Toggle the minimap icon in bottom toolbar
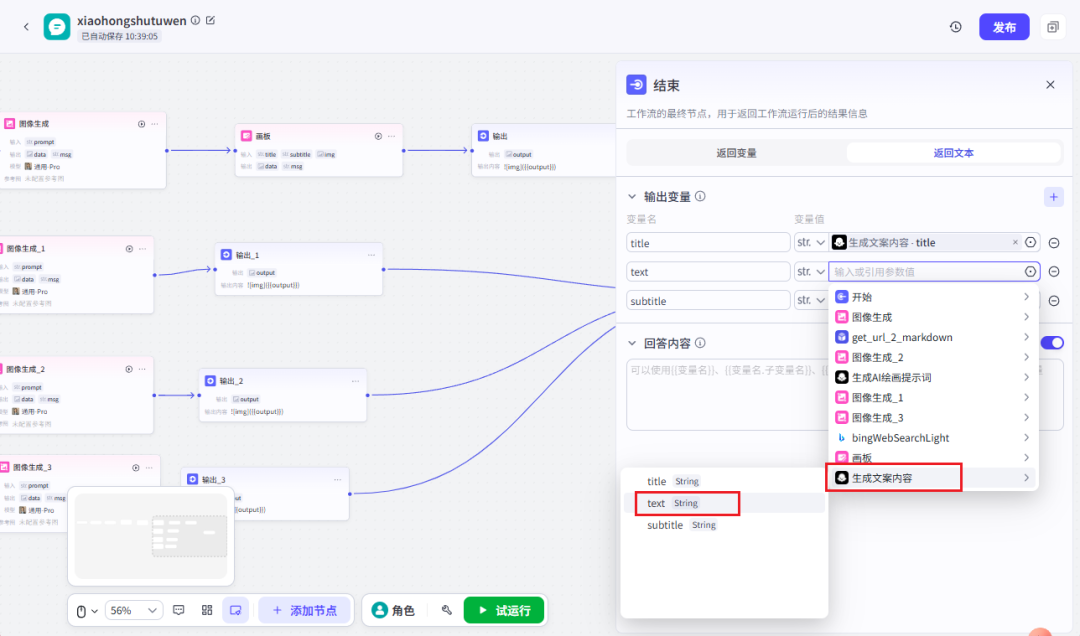Screen dimensions: 1080x636 click(x=236, y=611)
